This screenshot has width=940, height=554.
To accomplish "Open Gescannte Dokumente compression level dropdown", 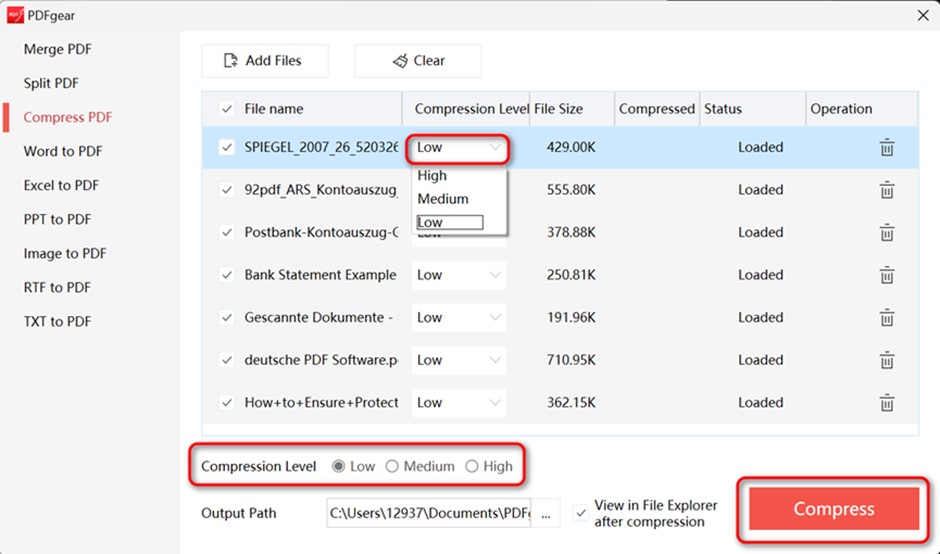I will tap(458, 318).
